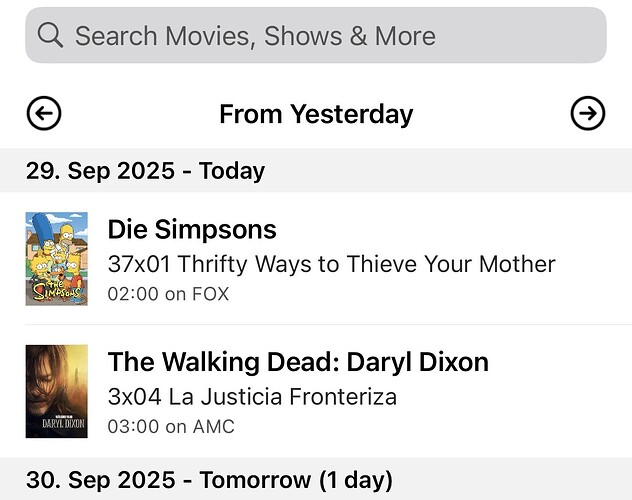
Task: Tap the search magnifying glass icon
Action: click(50, 36)
